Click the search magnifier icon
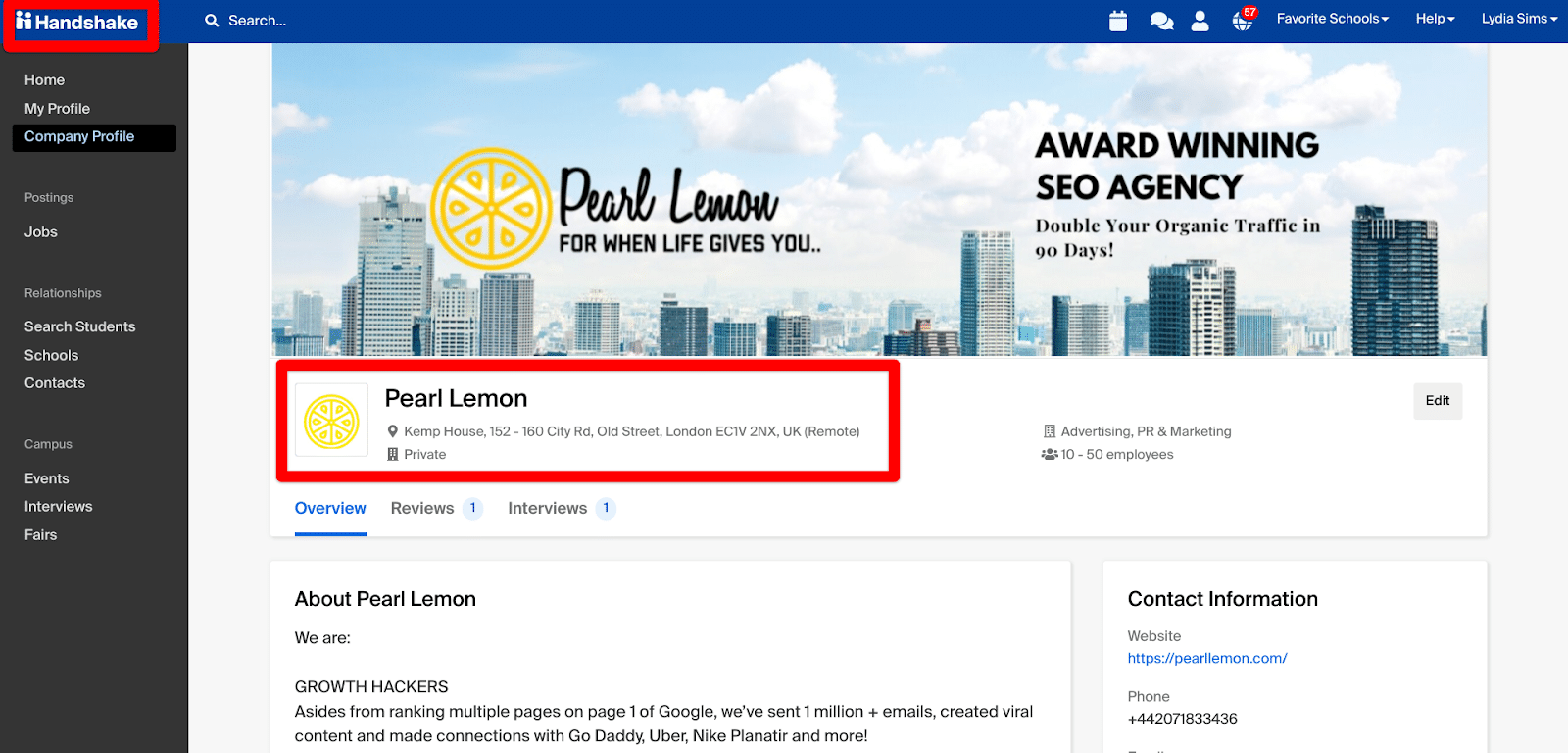This screenshot has height=753, width=1568. [212, 21]
